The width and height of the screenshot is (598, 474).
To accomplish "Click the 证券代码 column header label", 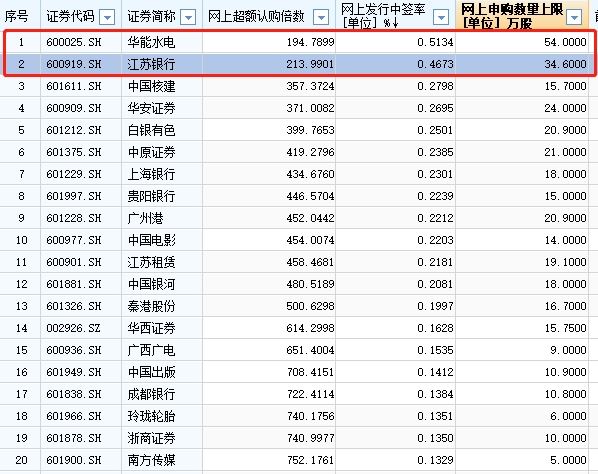I will [70, 16].
